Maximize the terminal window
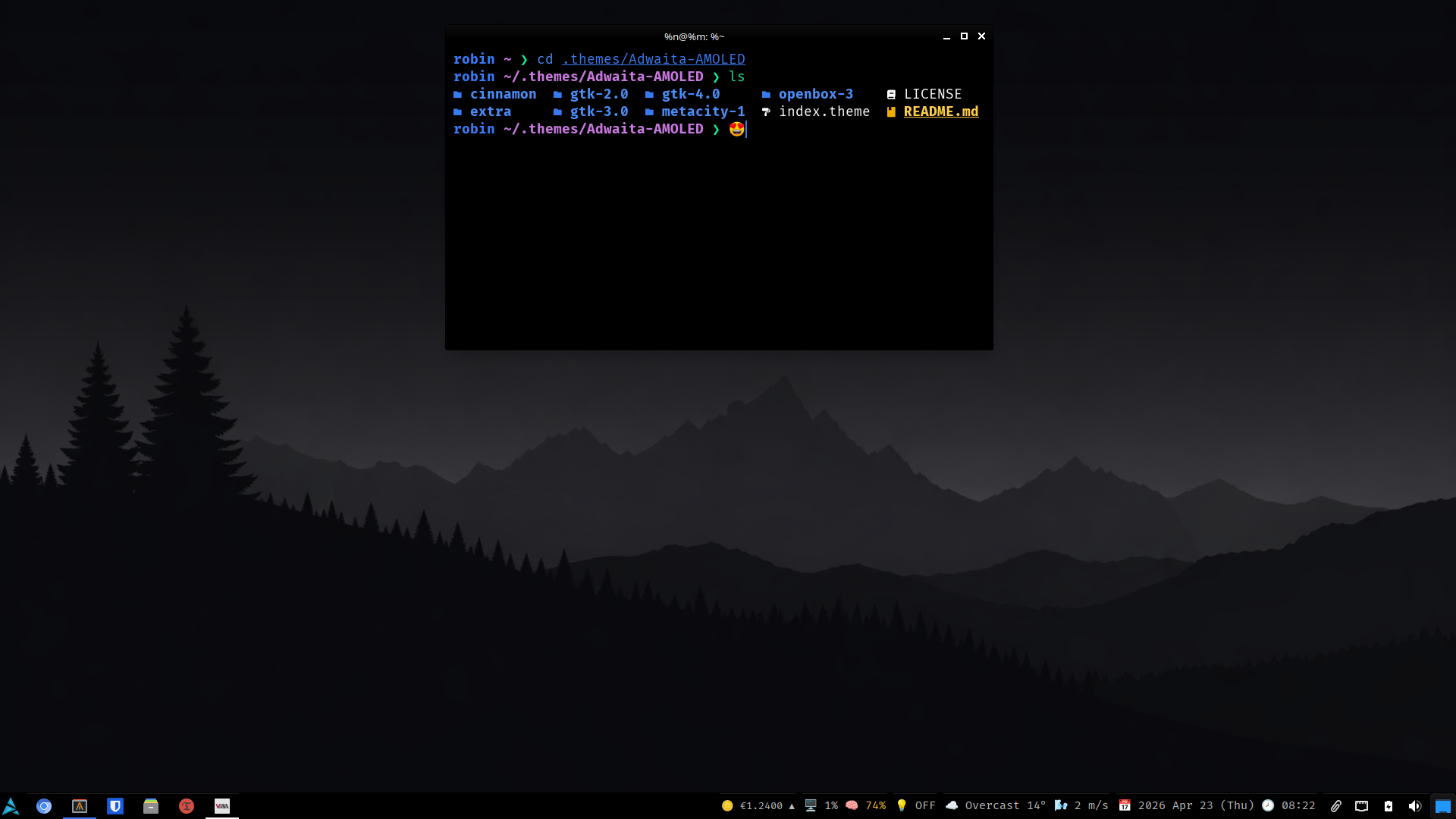 [964, 36]
